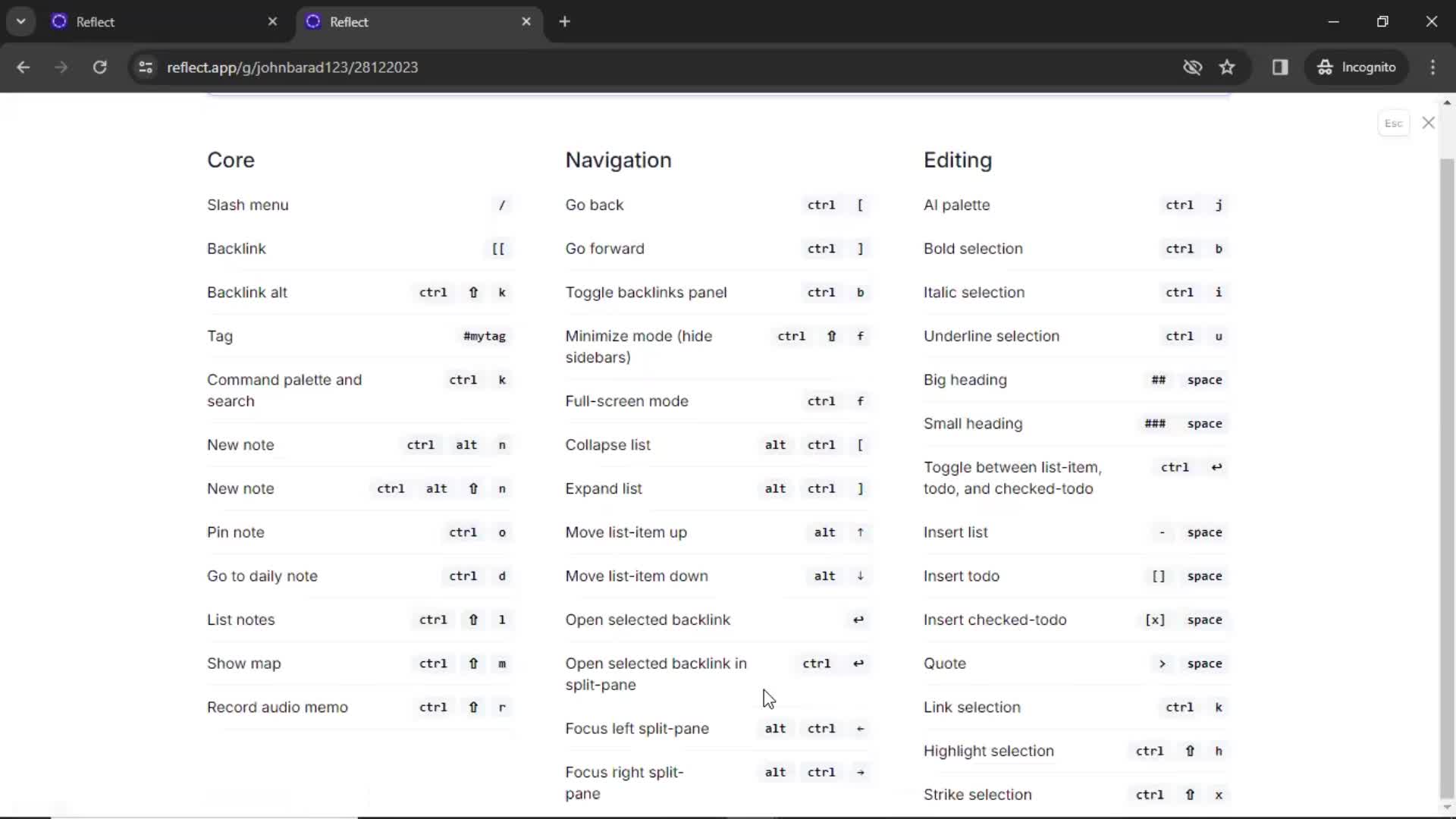This screenshot has height=819, width=1456.
Task: Toggle the backlinks panel with ctrl b
Action: [714, 292]
